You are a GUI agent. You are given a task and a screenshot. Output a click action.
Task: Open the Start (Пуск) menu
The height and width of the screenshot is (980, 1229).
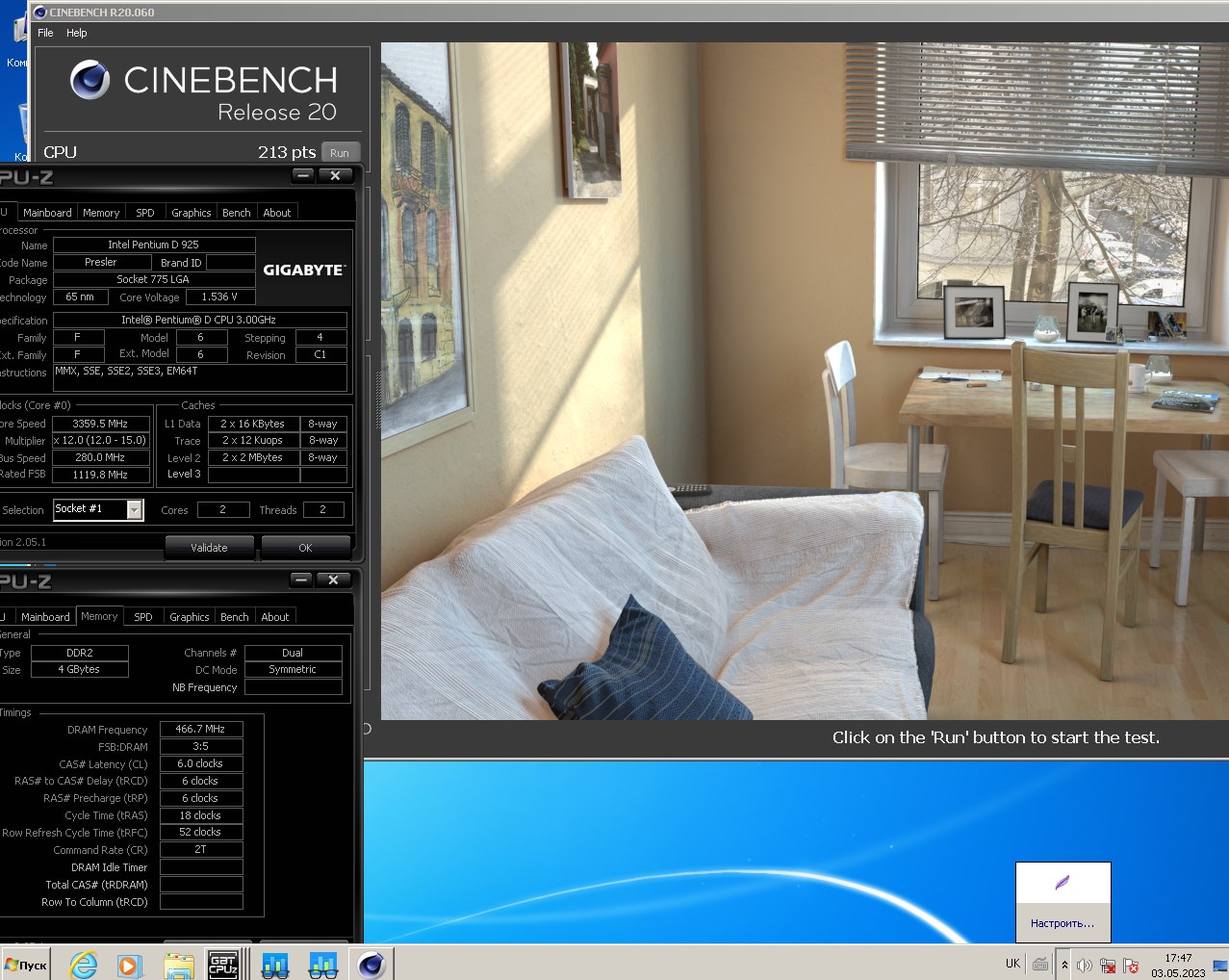point(27,965)
